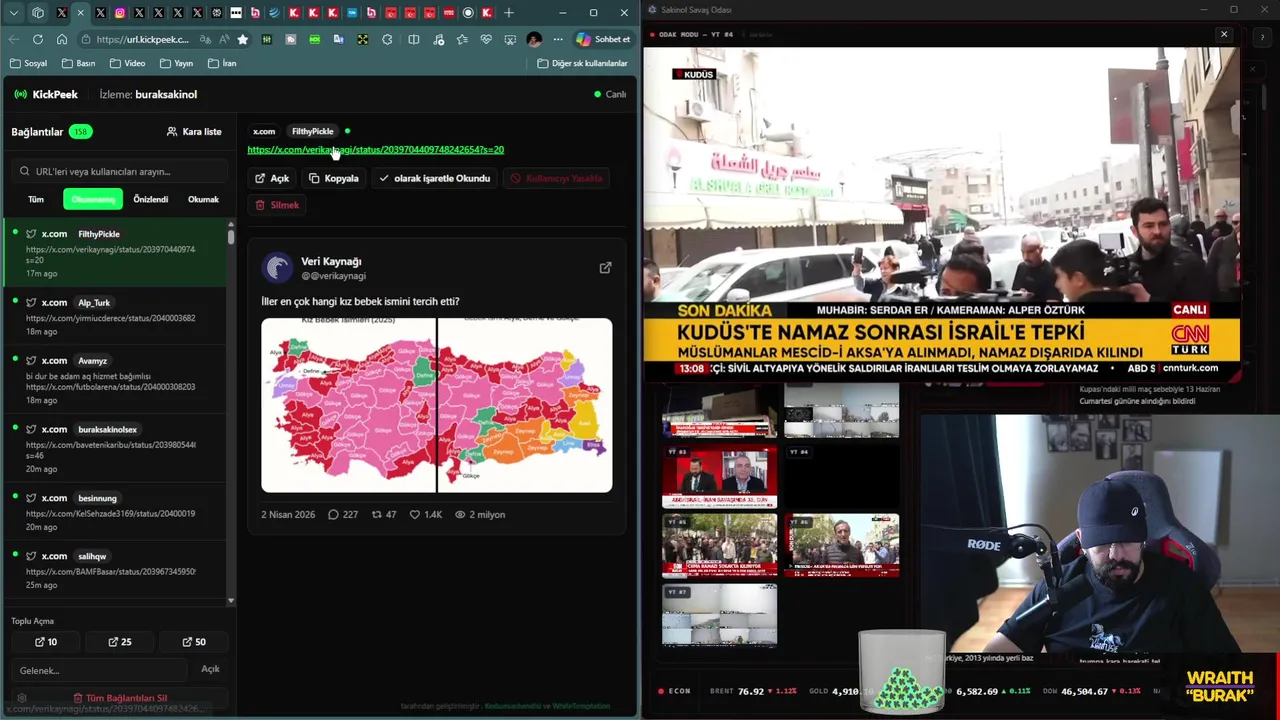Click the tweet view count eye icon
Viewport: 1280px width, 720px height.
tap(460, 515)
